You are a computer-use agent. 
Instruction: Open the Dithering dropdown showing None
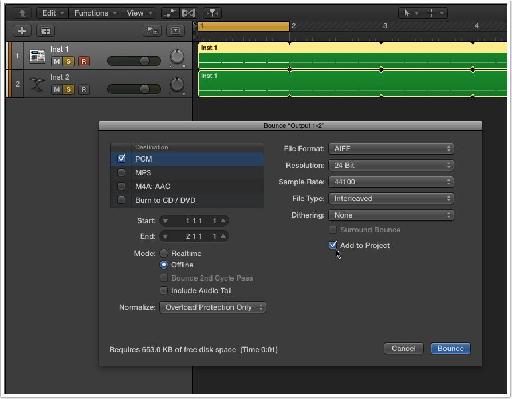tap(391, 215)
